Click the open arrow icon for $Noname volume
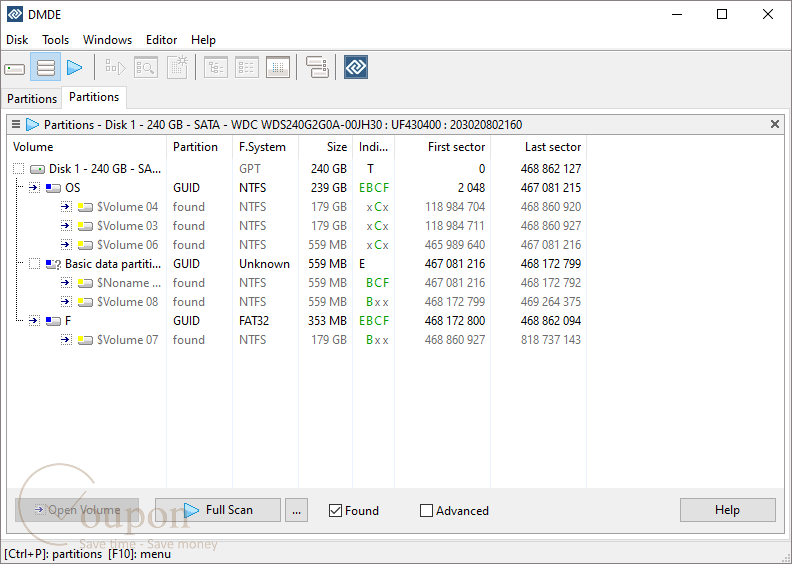Screen dimensions: 792x564 coord(66,283)
